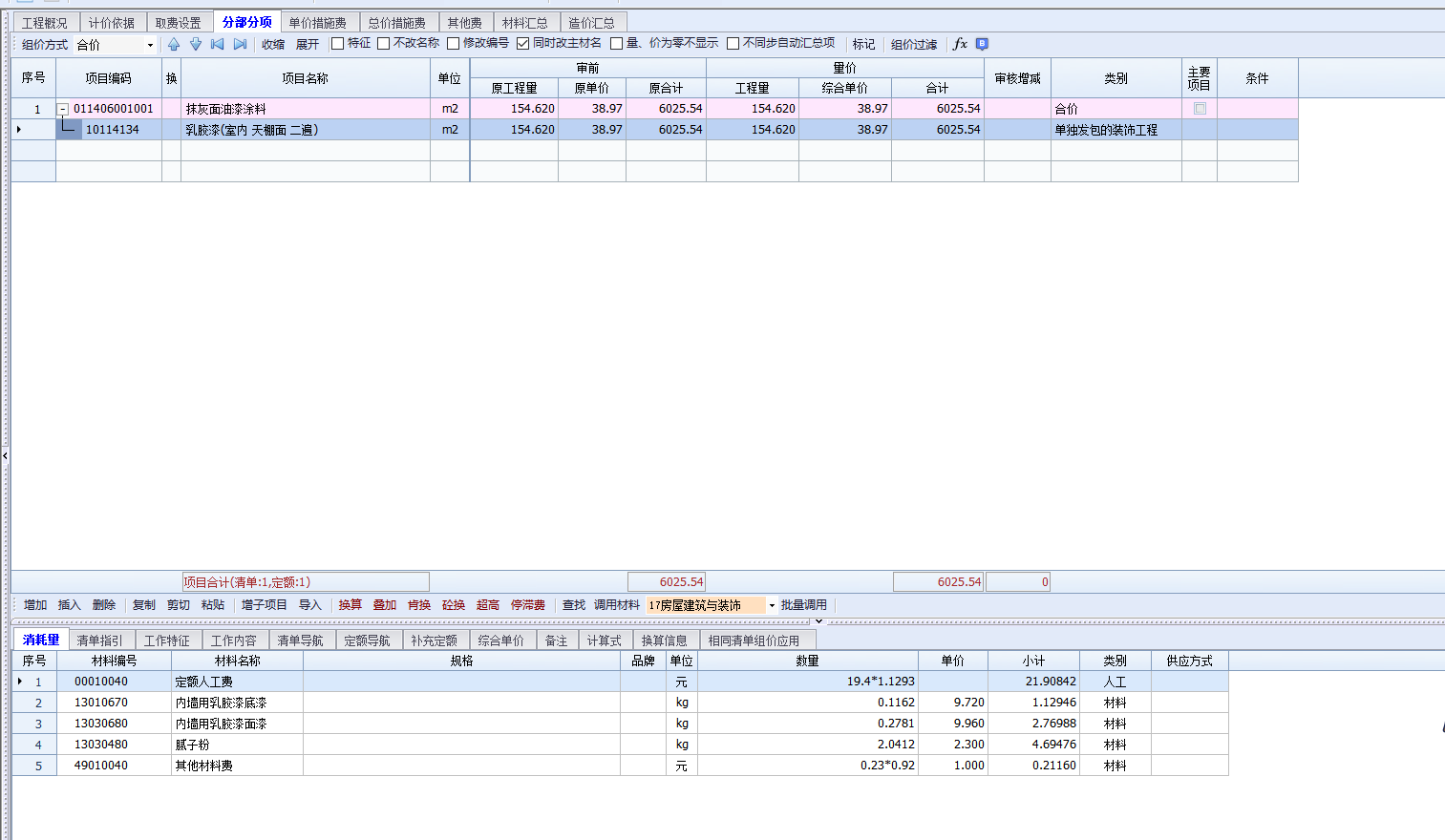Click the 停滞费 button
Image resolution: width=1445 pixels, height=840 pixels.
click(x=528, y=605)
